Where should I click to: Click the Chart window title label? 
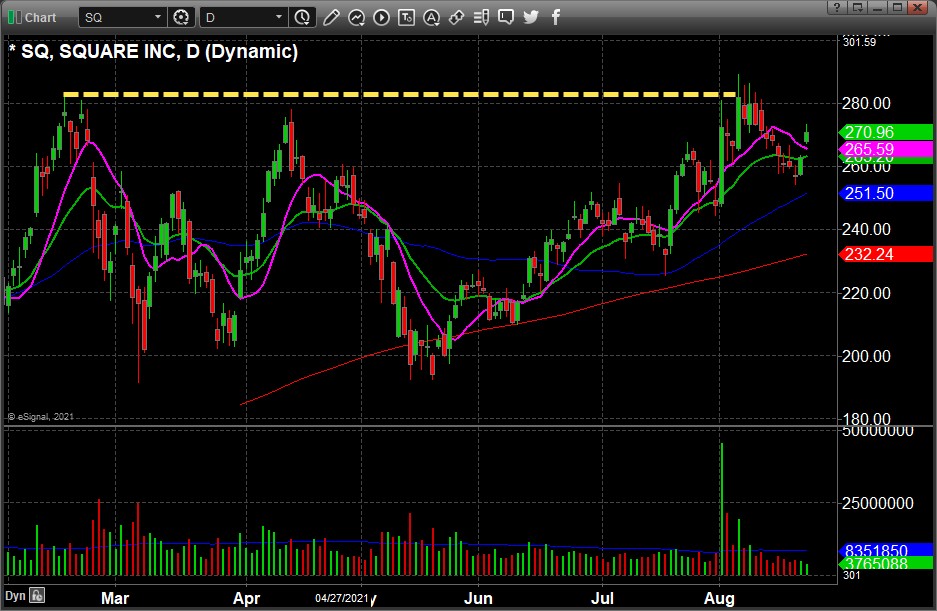pyautogui.click(x=40, y=18)
